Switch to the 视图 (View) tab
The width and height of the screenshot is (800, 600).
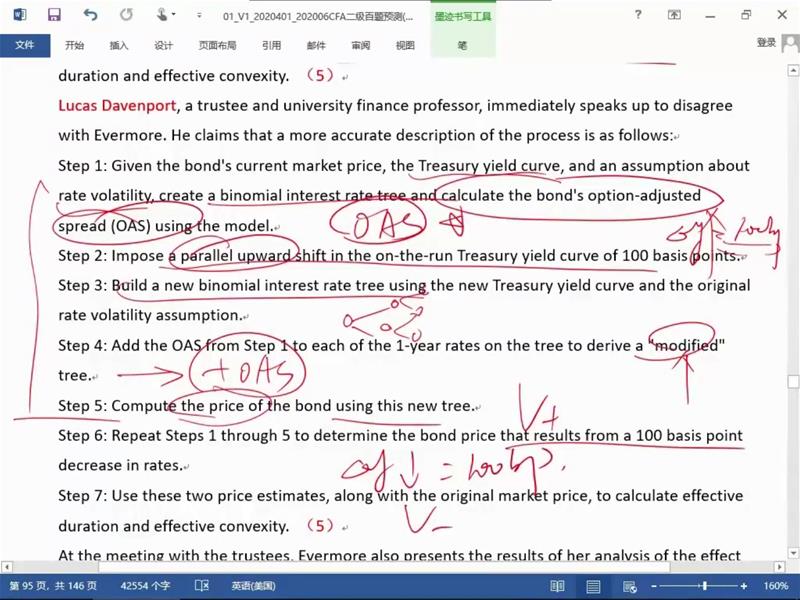click(x=405, y=45)
